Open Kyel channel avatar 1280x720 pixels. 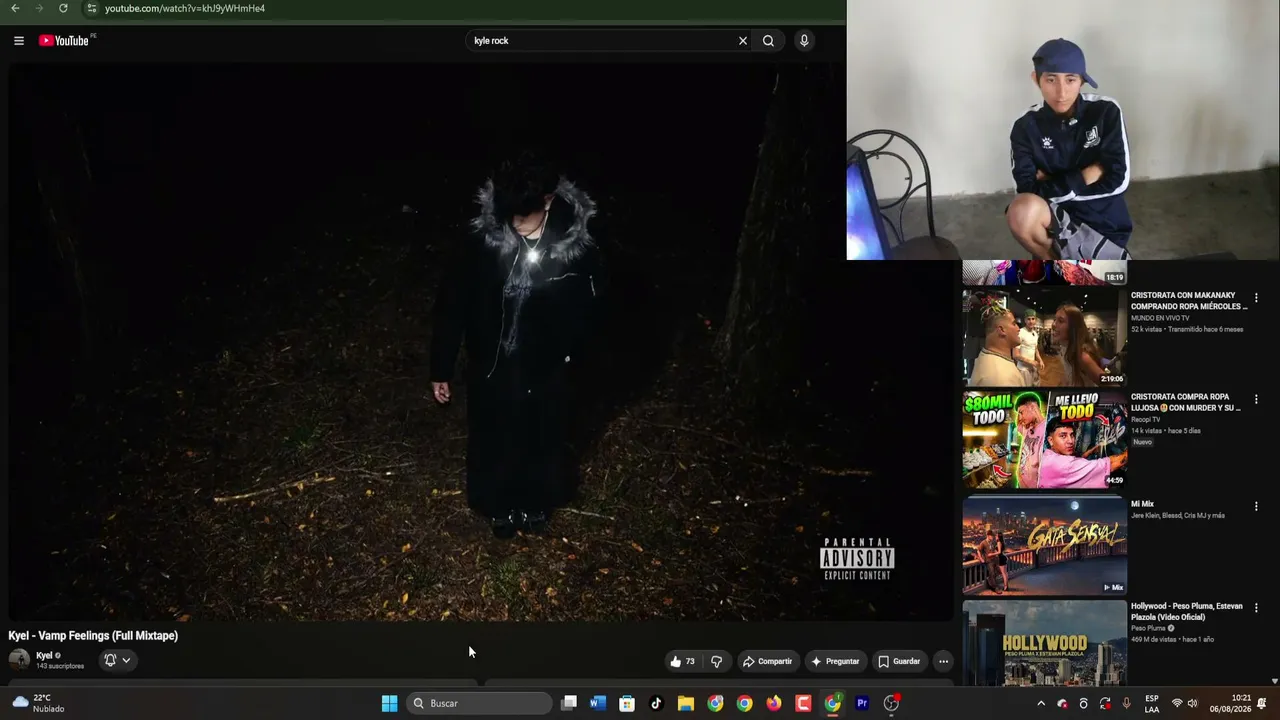pos(19,659)
